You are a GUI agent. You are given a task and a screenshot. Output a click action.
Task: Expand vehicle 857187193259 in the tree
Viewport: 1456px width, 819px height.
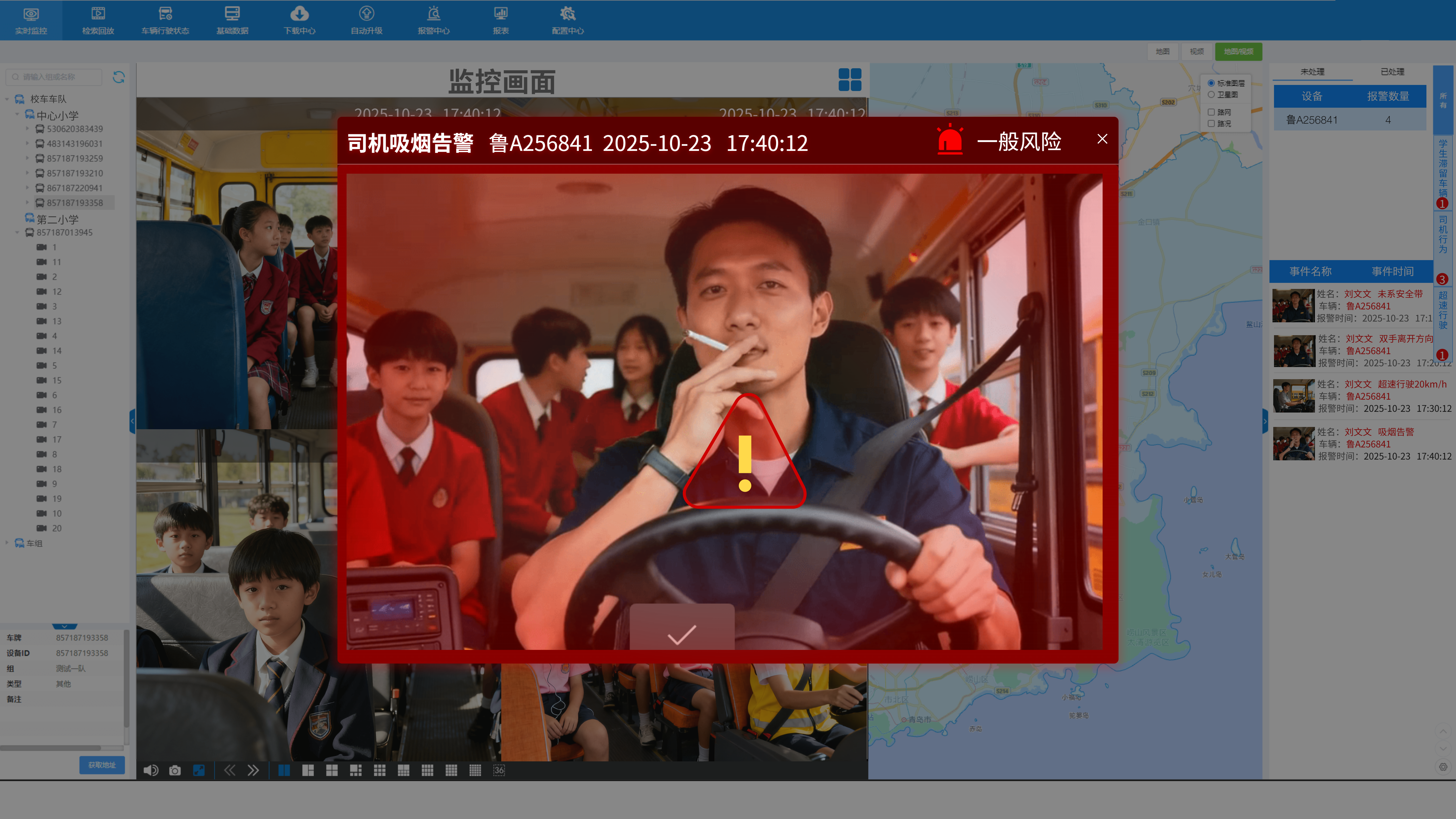pos(27,158)
